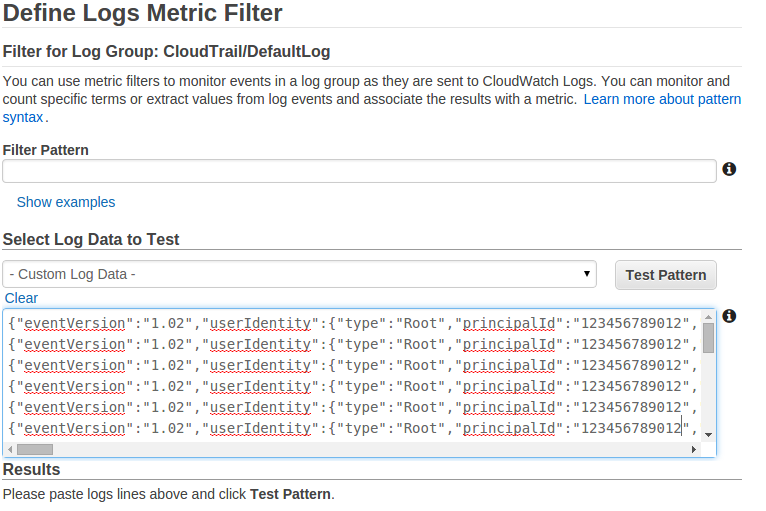The image size is (766, 511).
Task: Click the info icon beside log data textarea
Action: click(x=729, y=316)
